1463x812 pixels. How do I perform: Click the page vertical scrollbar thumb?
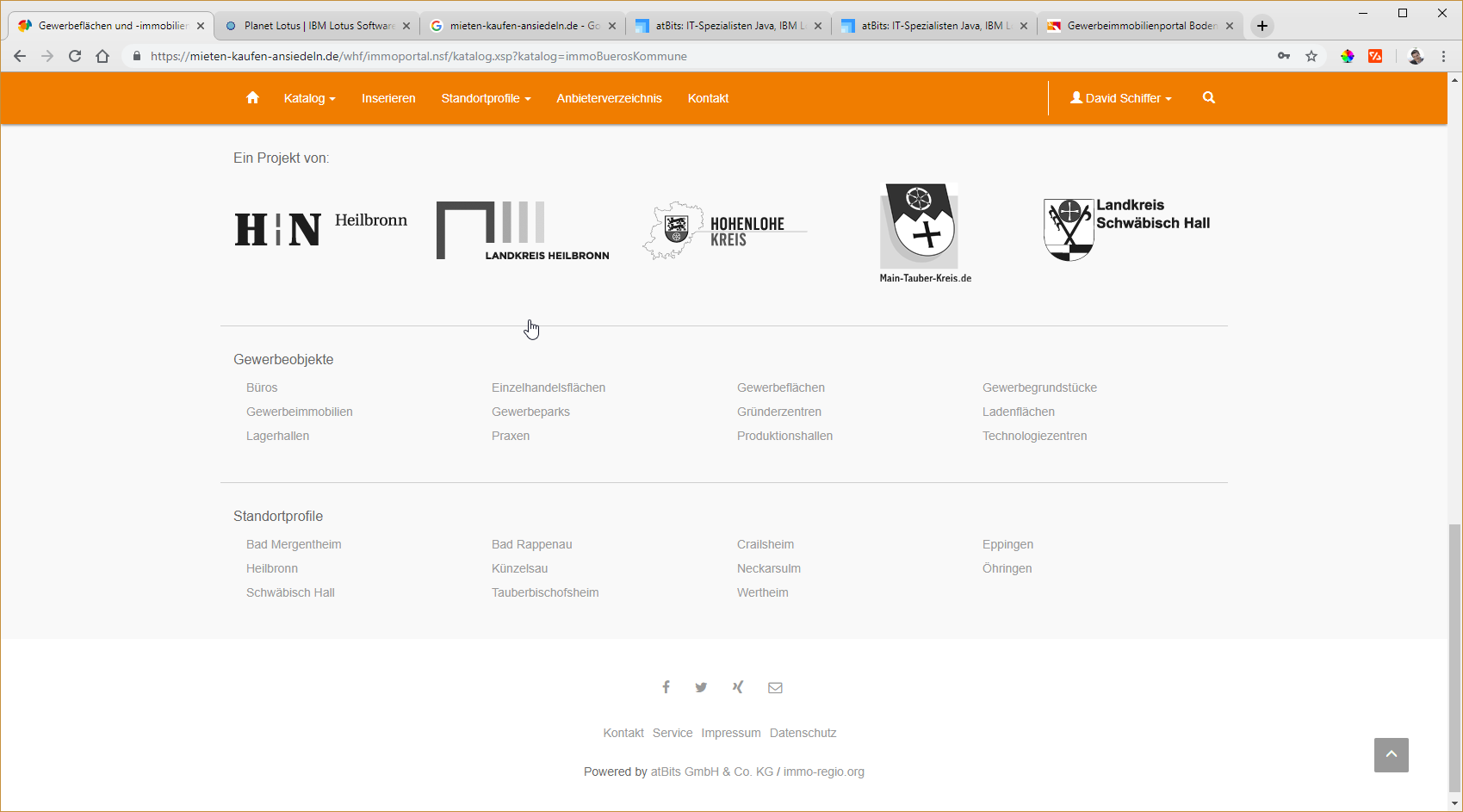click(x=1455, y=659)
